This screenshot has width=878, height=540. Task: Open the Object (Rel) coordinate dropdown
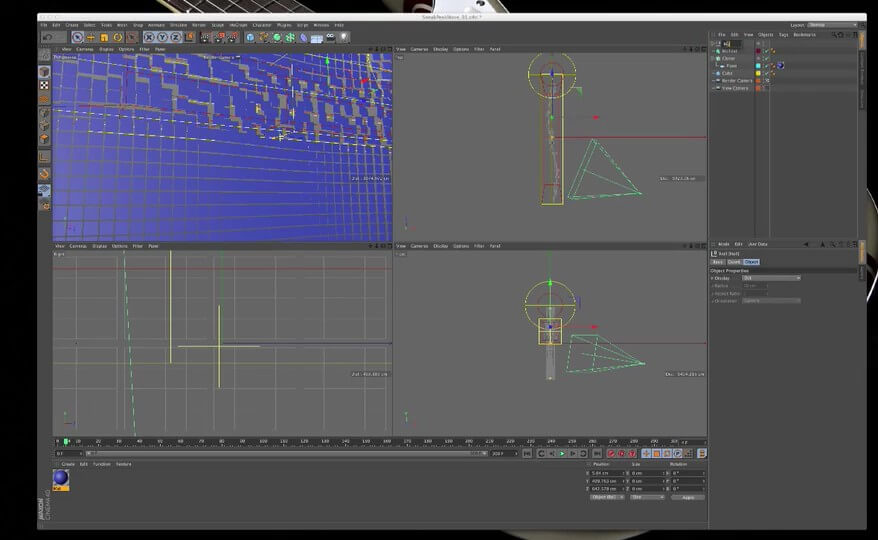(x=607, y=497)
